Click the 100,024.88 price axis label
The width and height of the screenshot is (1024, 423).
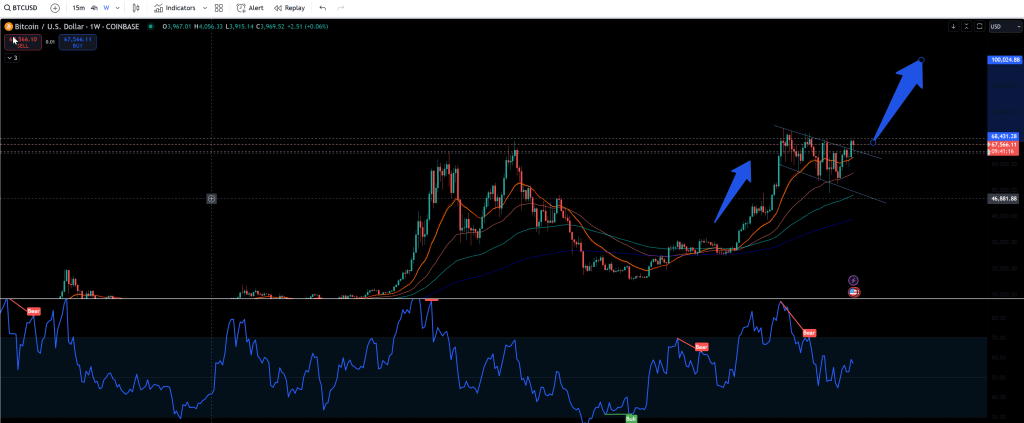(x=1005, y=59)
